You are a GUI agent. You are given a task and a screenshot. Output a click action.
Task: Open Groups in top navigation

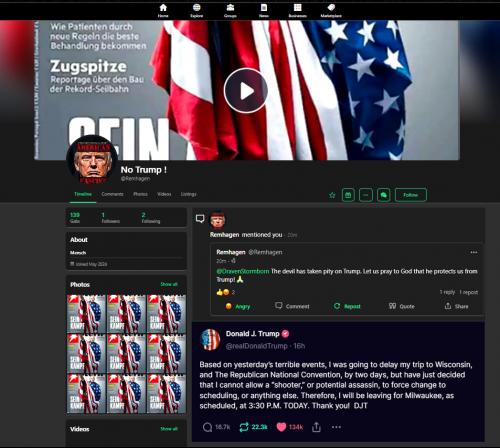pos(230,10)
